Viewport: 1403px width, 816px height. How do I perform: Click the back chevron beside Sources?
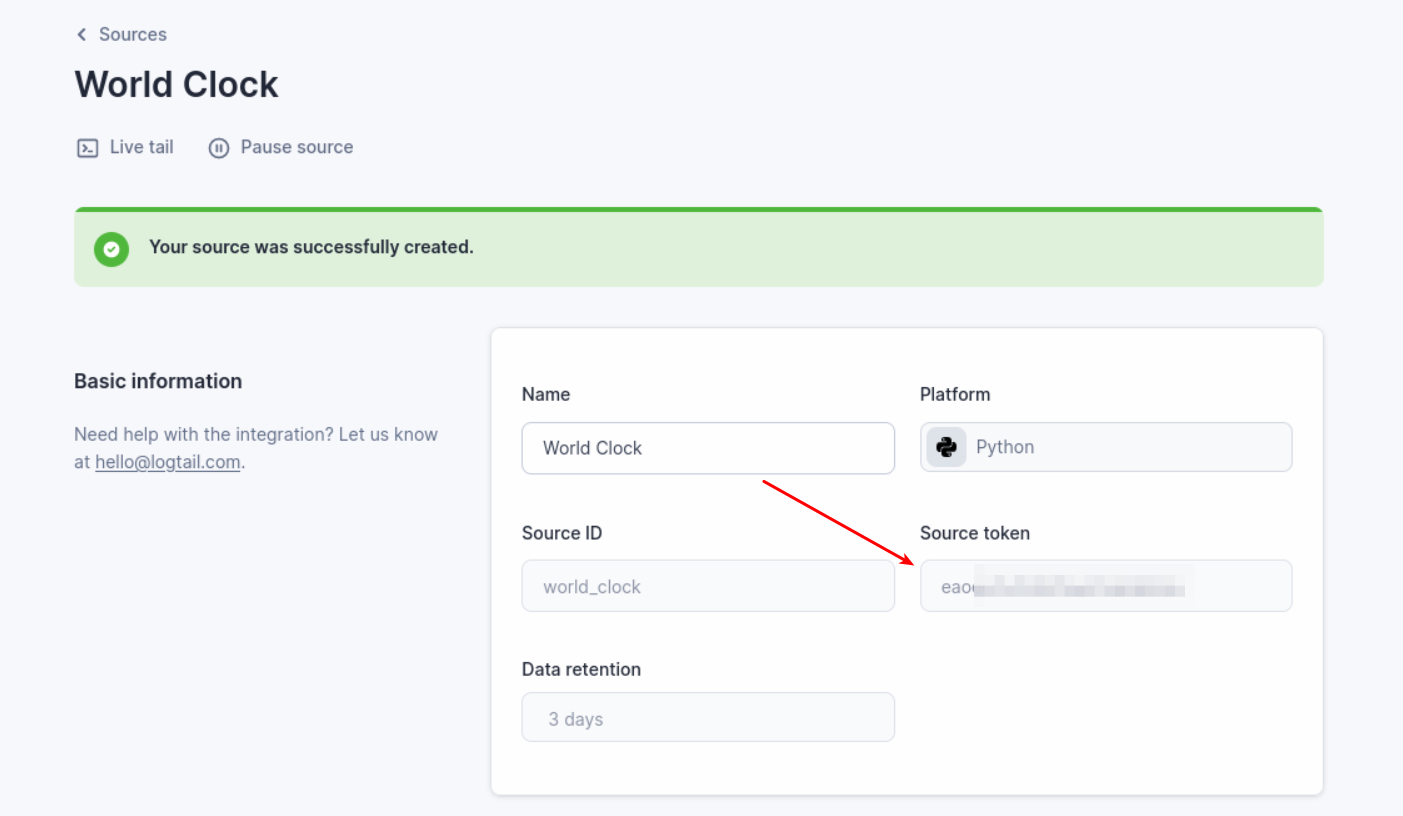click(82, 35)
